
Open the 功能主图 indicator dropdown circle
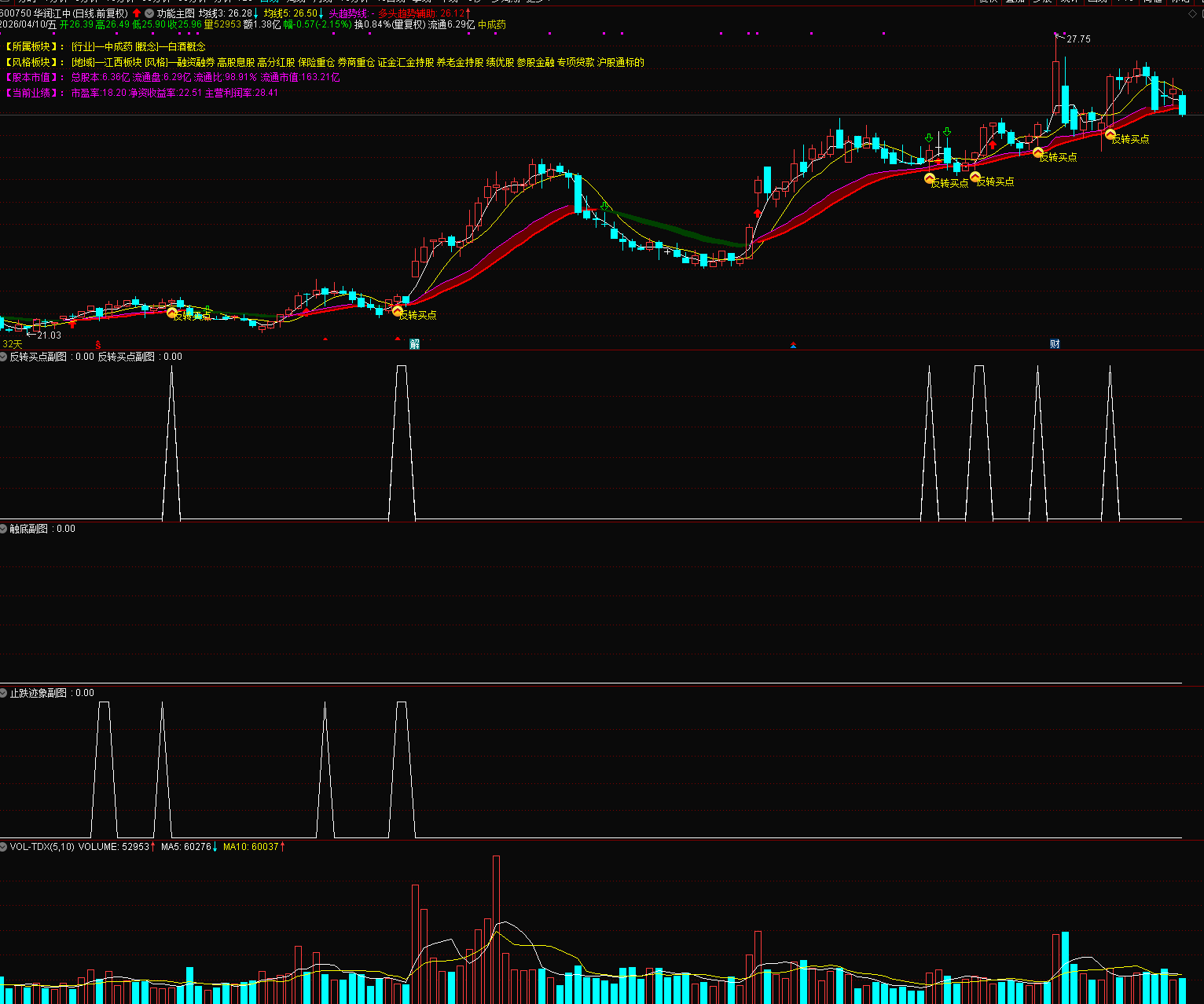149,13
